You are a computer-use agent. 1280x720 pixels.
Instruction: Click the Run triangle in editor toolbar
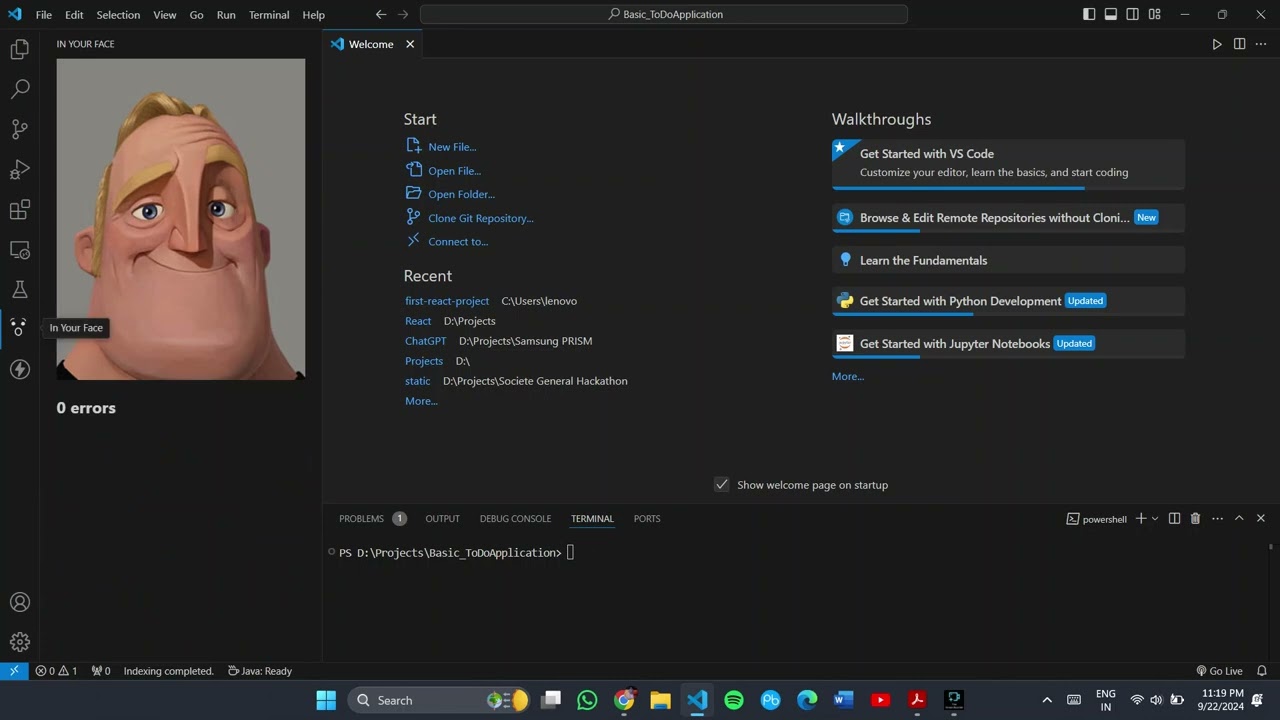1217,44
